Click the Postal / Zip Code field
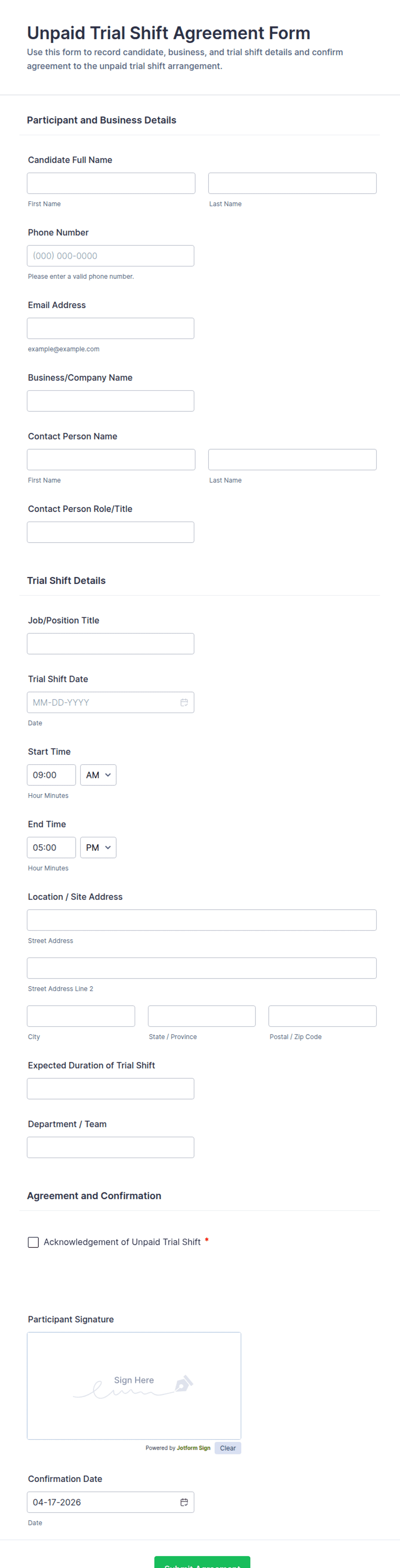This screenshot has width=400, height=1568. pyautogui.click(x=322, y=1016)
